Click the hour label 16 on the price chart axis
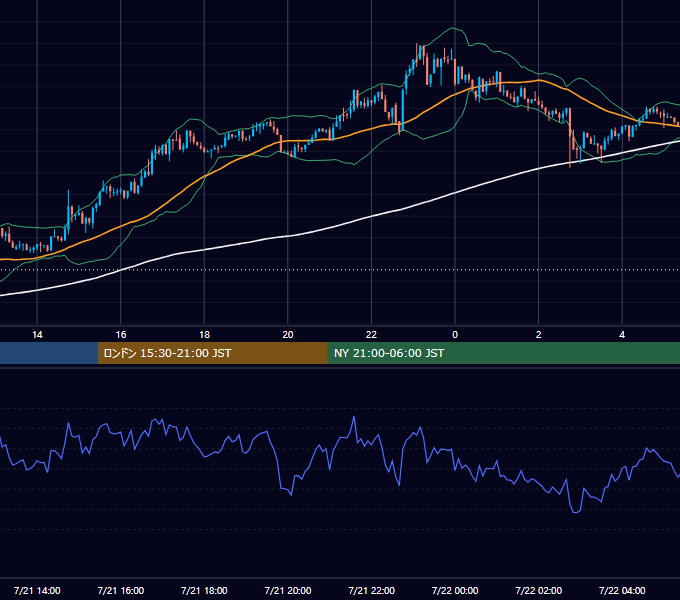 pyautogui.click(x=121, y=335)
